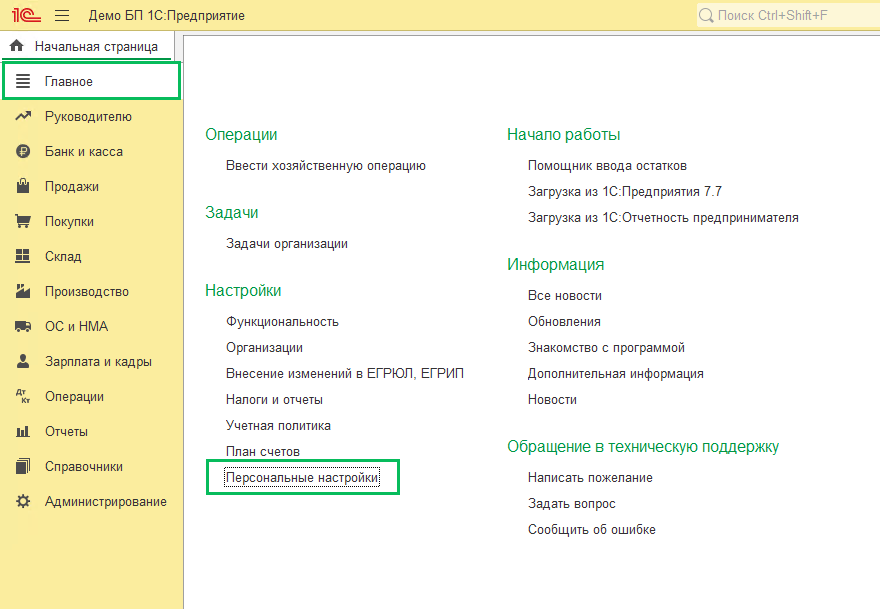Switch to the Покупки section
The width and height of the screenshot is (880, 609).
pos(91,221)
